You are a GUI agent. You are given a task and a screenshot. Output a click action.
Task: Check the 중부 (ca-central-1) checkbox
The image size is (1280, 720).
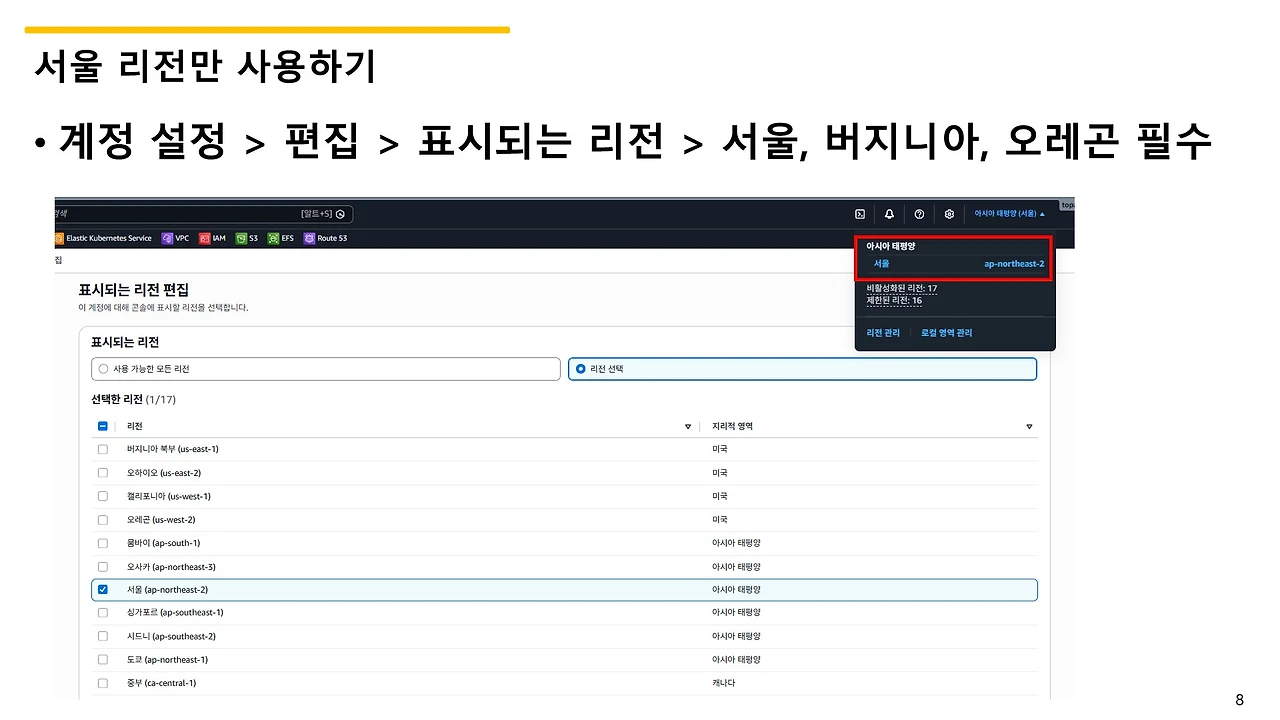pos(103,683)
